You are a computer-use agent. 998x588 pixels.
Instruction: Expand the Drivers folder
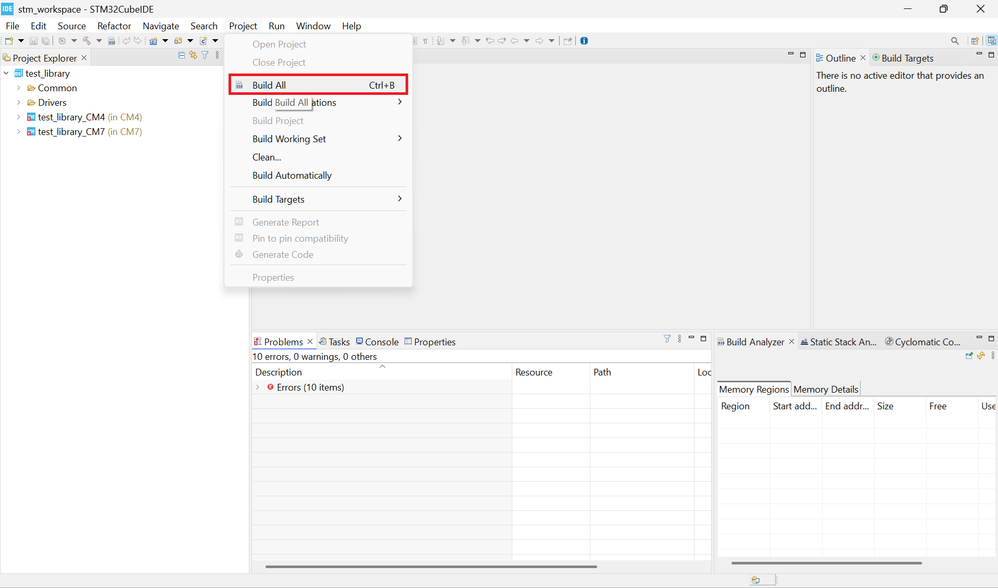tap(18, 102)
